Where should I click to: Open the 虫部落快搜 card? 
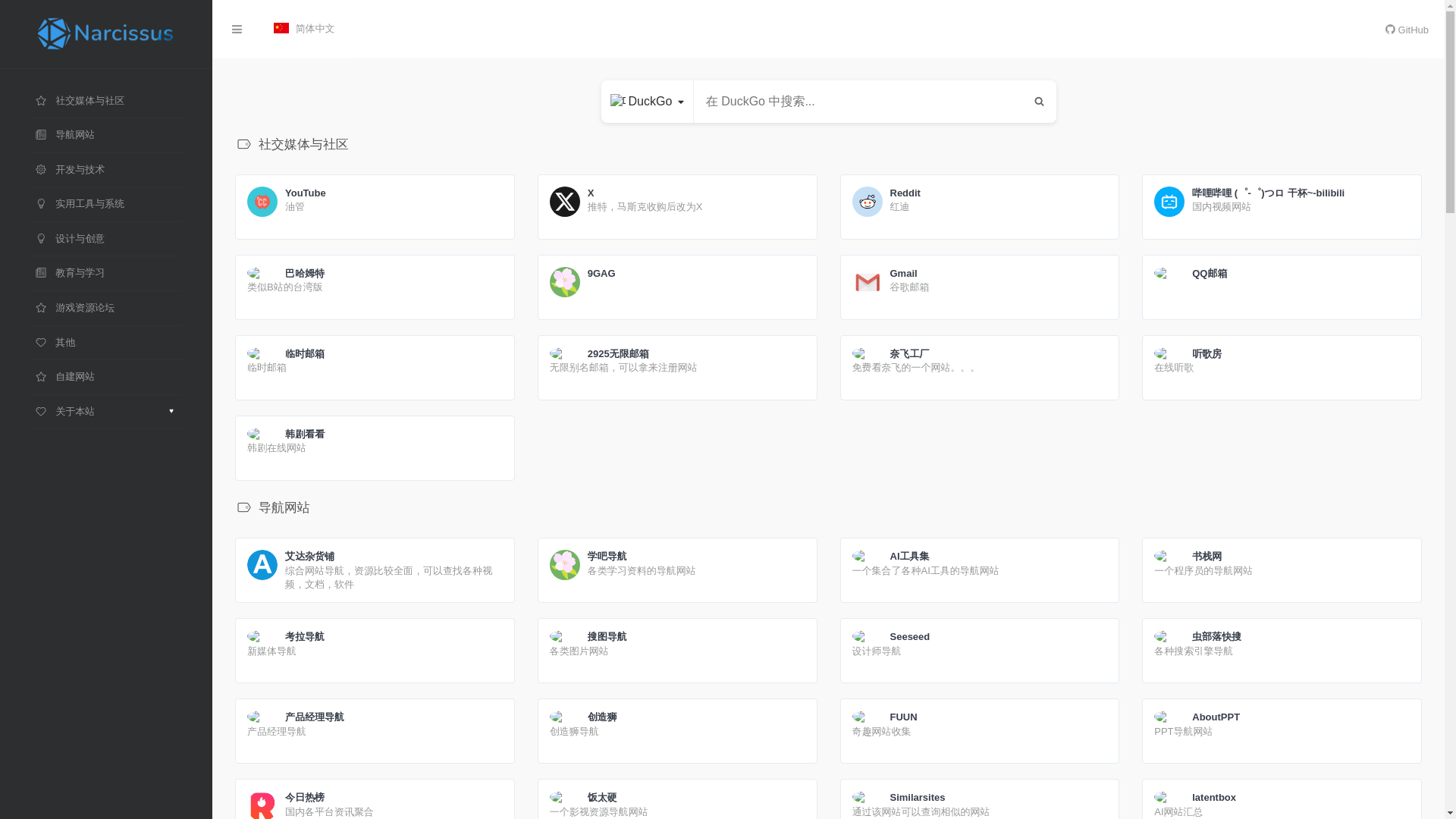[1282, 651]
